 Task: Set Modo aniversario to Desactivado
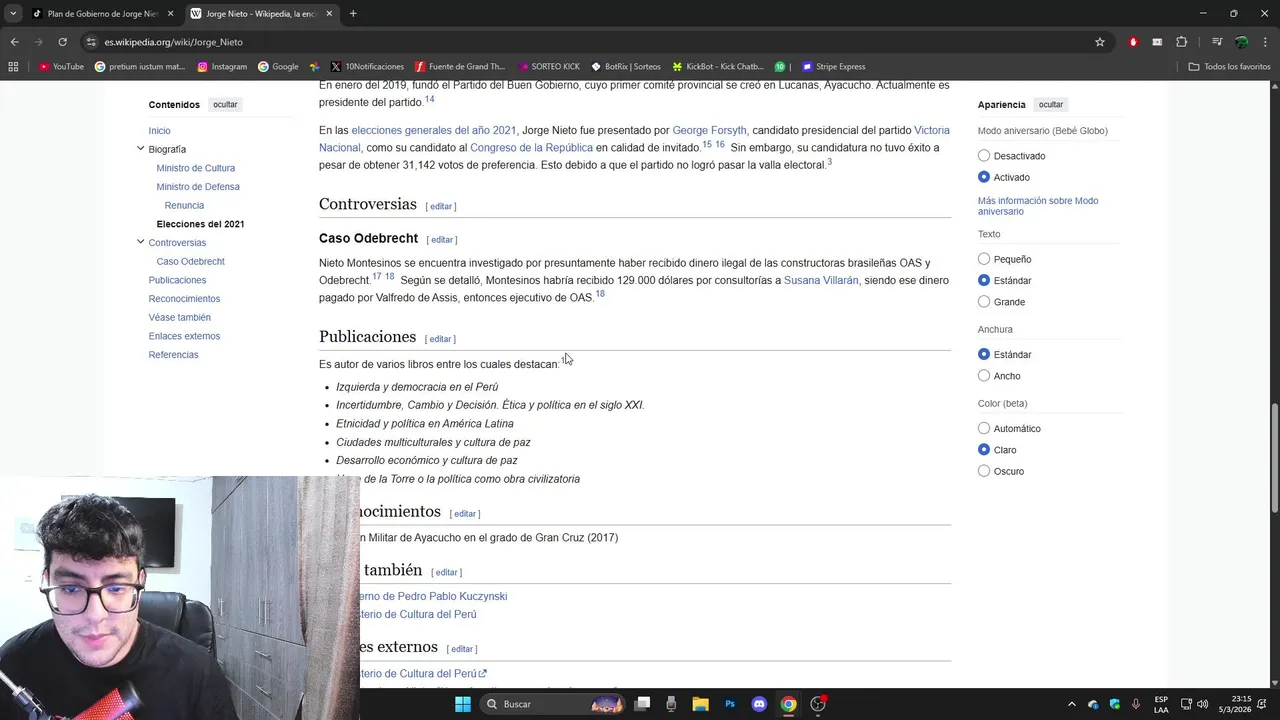point(984,156)
